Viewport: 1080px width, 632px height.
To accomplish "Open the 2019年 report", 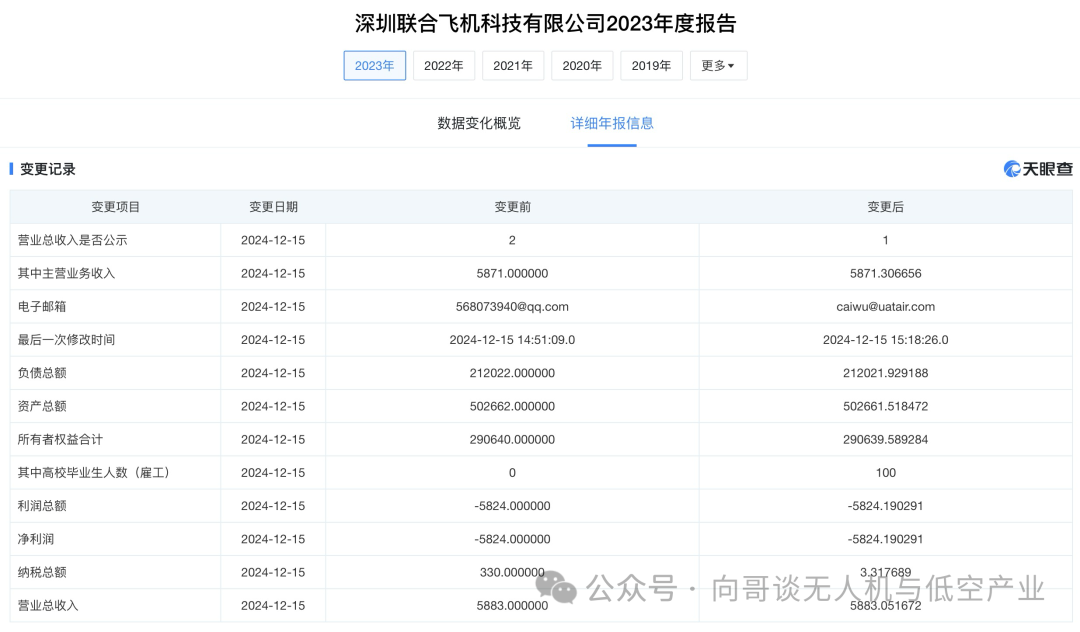I will click(x=651, y=65).
